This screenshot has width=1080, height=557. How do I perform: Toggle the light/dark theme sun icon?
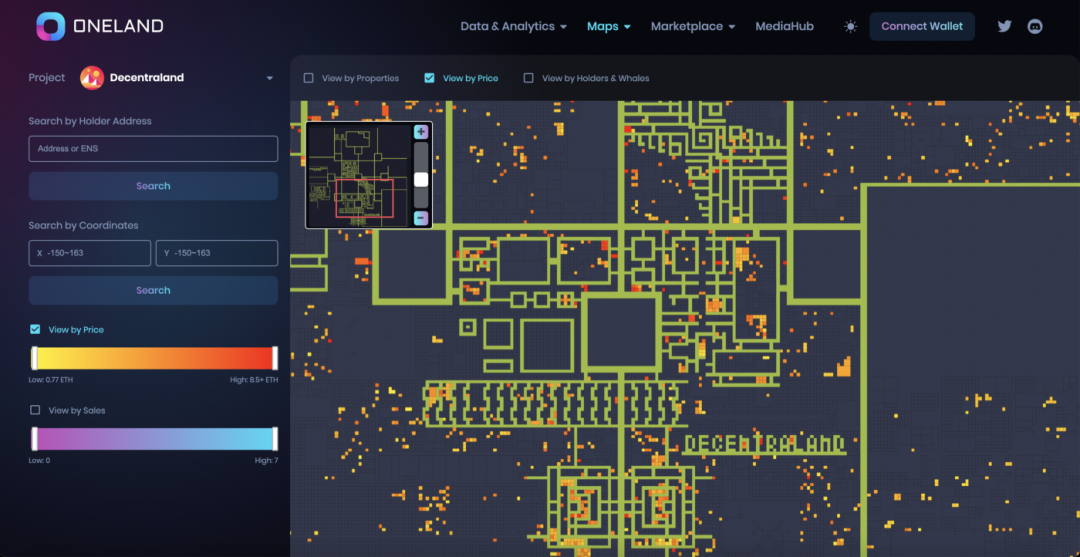(851, 27)
